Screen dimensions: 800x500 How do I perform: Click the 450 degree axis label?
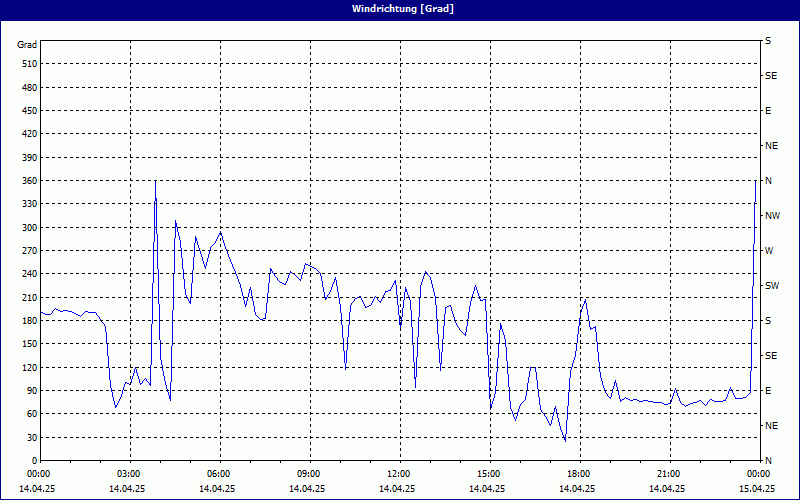tap(30, 111)
